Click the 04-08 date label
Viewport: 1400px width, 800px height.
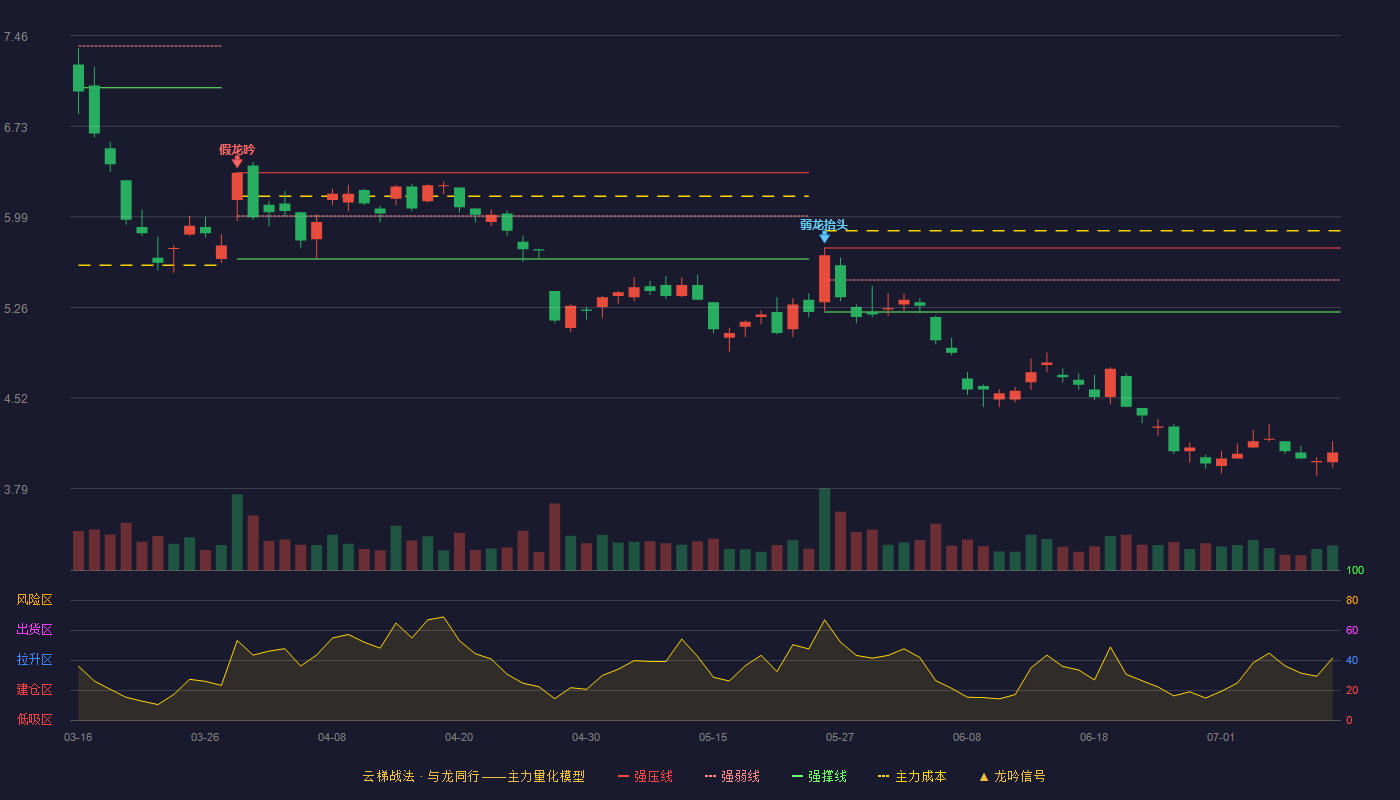point(332,737)
